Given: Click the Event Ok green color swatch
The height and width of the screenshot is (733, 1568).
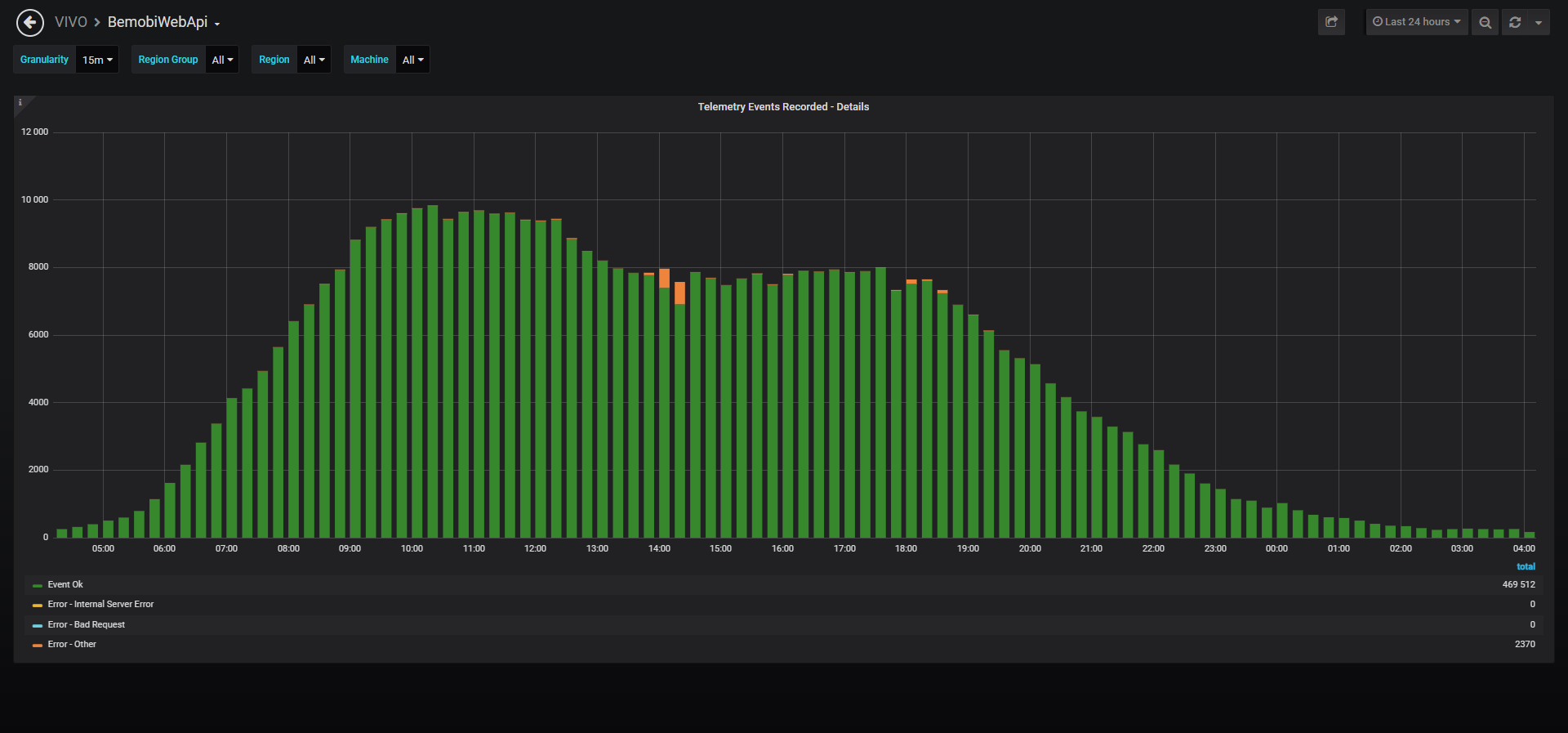Looking at the screenshot, I should click(38, 586).
